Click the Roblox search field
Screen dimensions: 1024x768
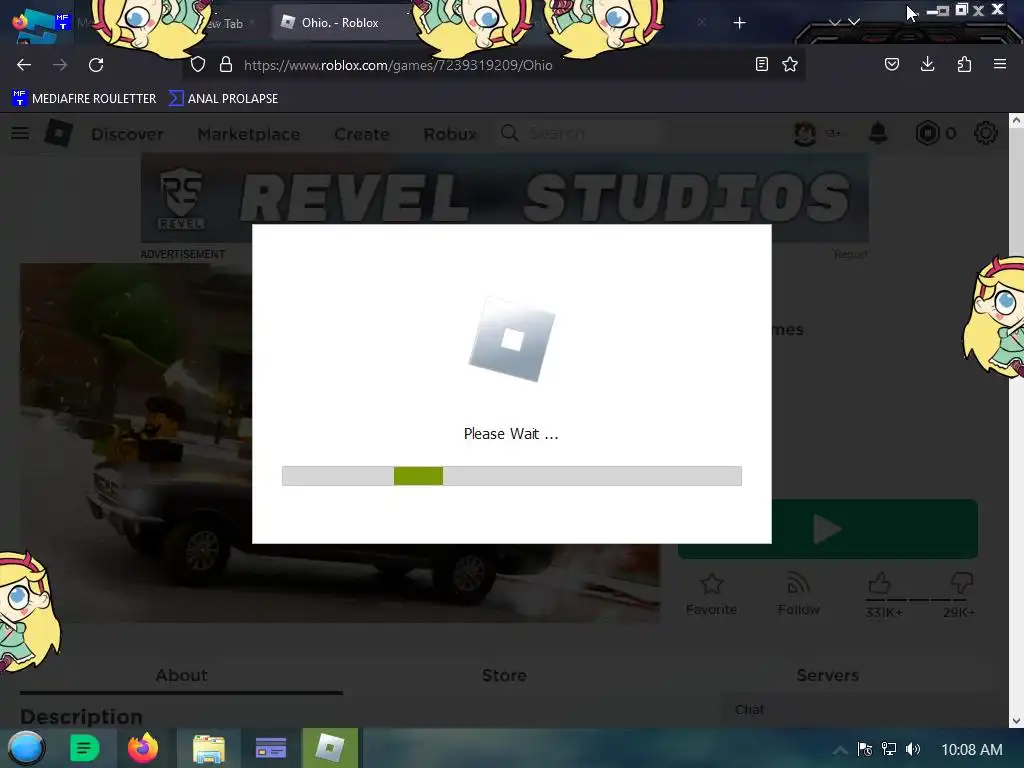point(581,133)
